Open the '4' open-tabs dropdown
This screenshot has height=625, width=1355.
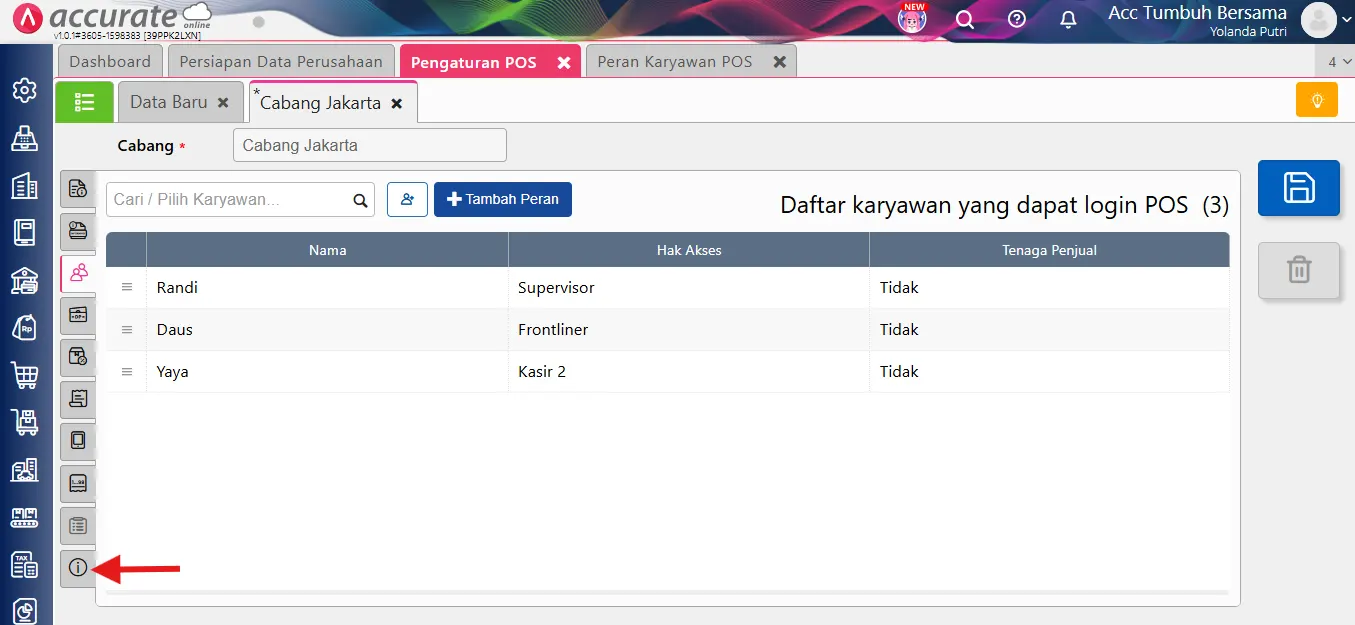pyautogui.click(x=1336, y=62)
